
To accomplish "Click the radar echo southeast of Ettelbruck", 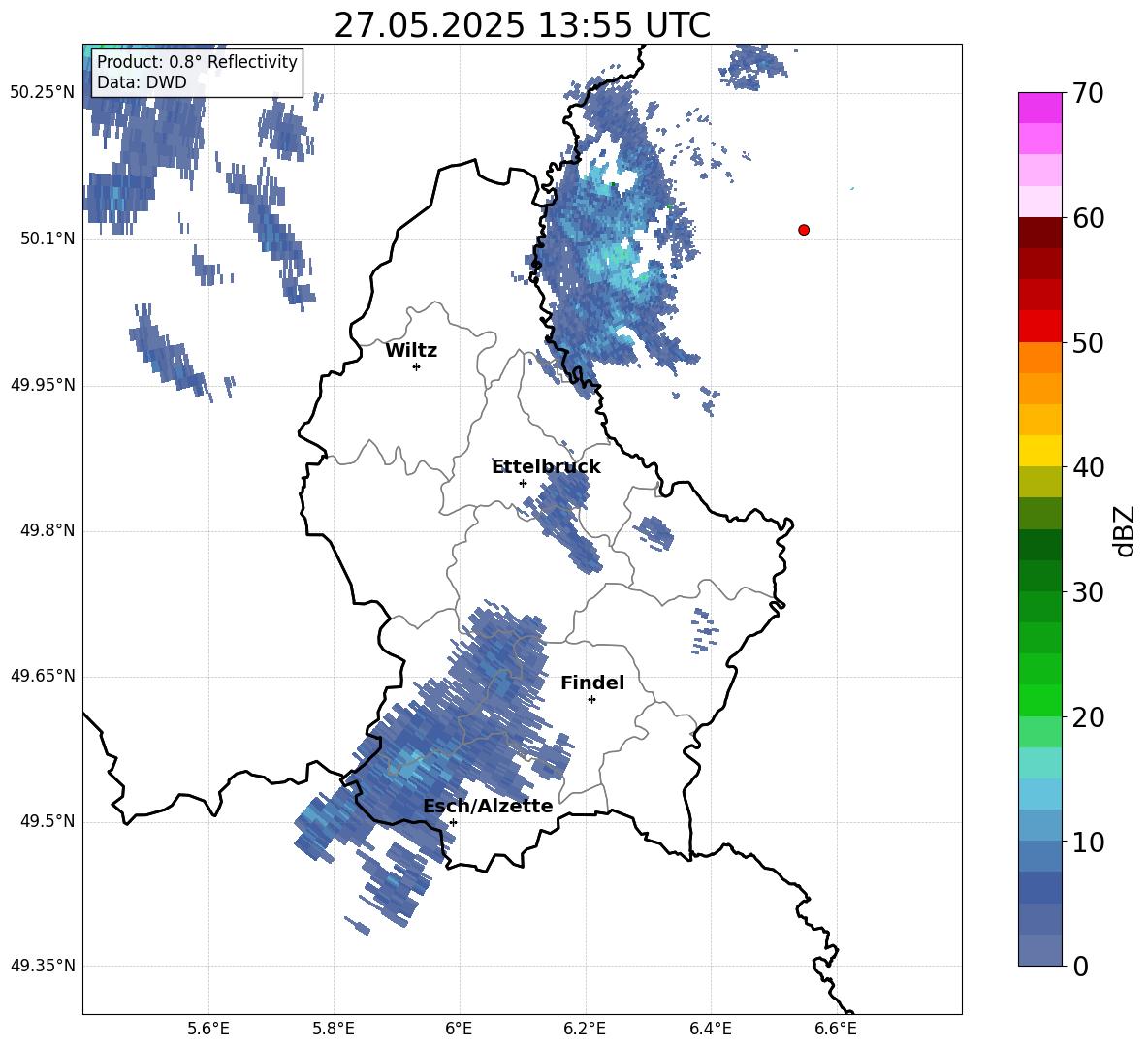I will pyautogui.click(x=565, y=518).
